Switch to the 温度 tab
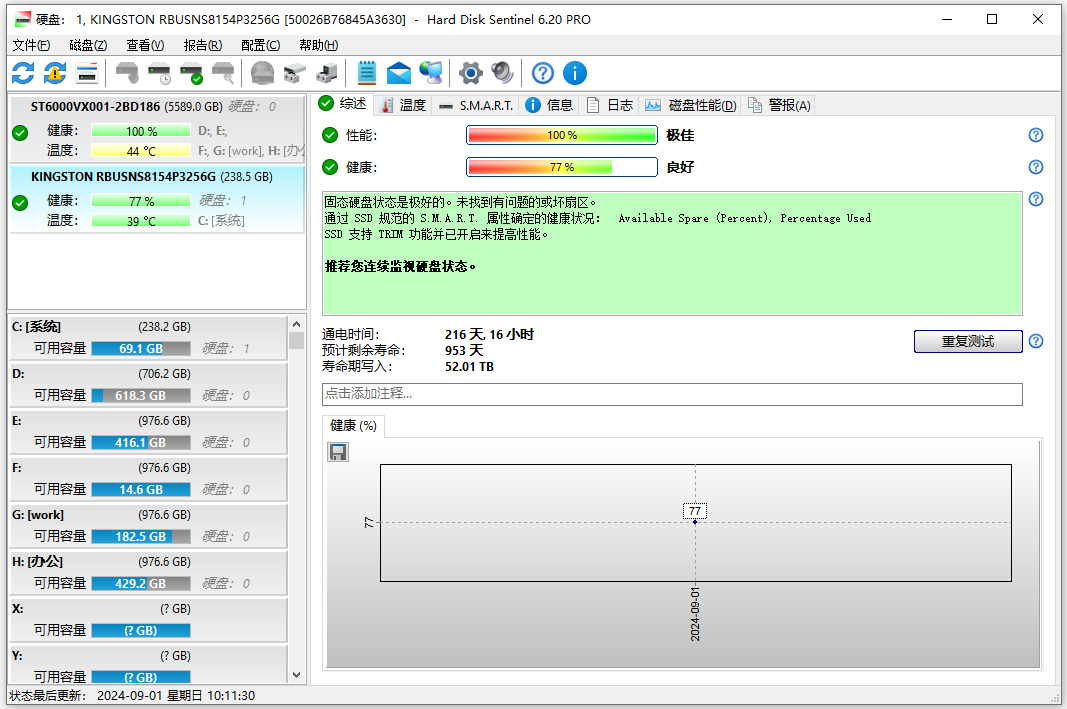This screenshot has height=709, width=1067. click(404, 104)
